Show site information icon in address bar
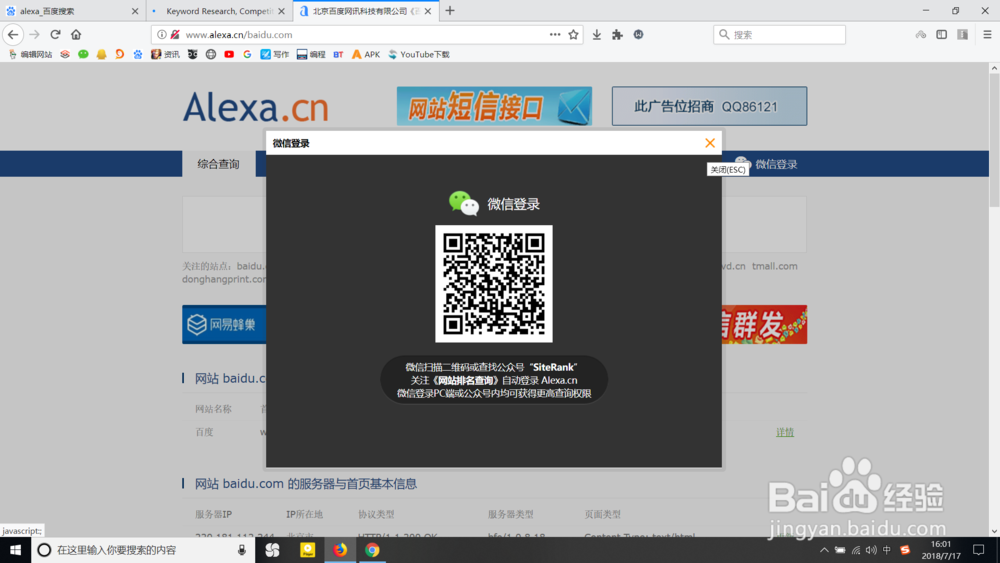The height and width of the screenshot is (563, 1000). coord(162,34)
